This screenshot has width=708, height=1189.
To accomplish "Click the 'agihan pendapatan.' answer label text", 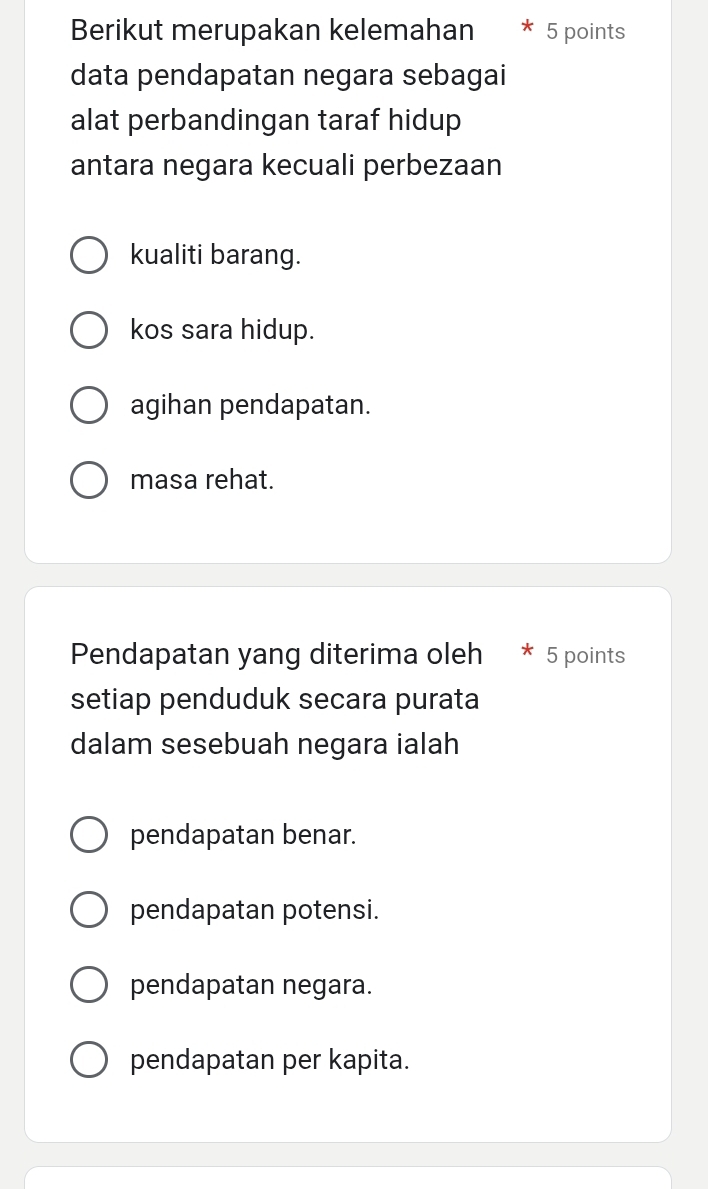I will (x=250, y=405).
